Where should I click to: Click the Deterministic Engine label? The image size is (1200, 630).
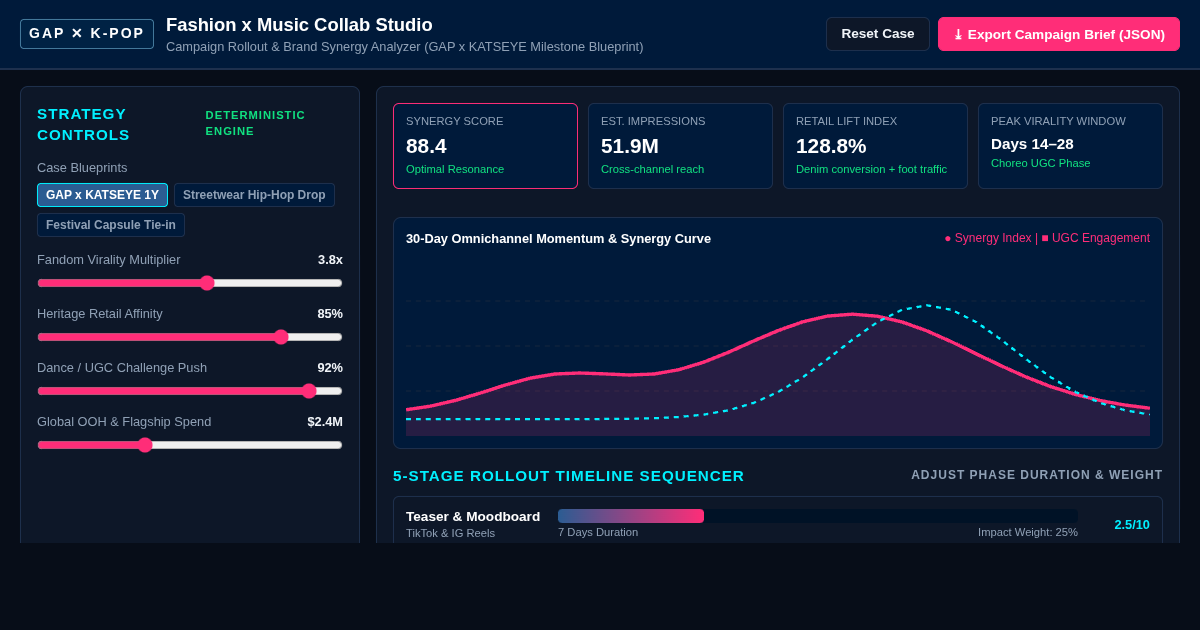pyautogui.click(x=256, y=123)
